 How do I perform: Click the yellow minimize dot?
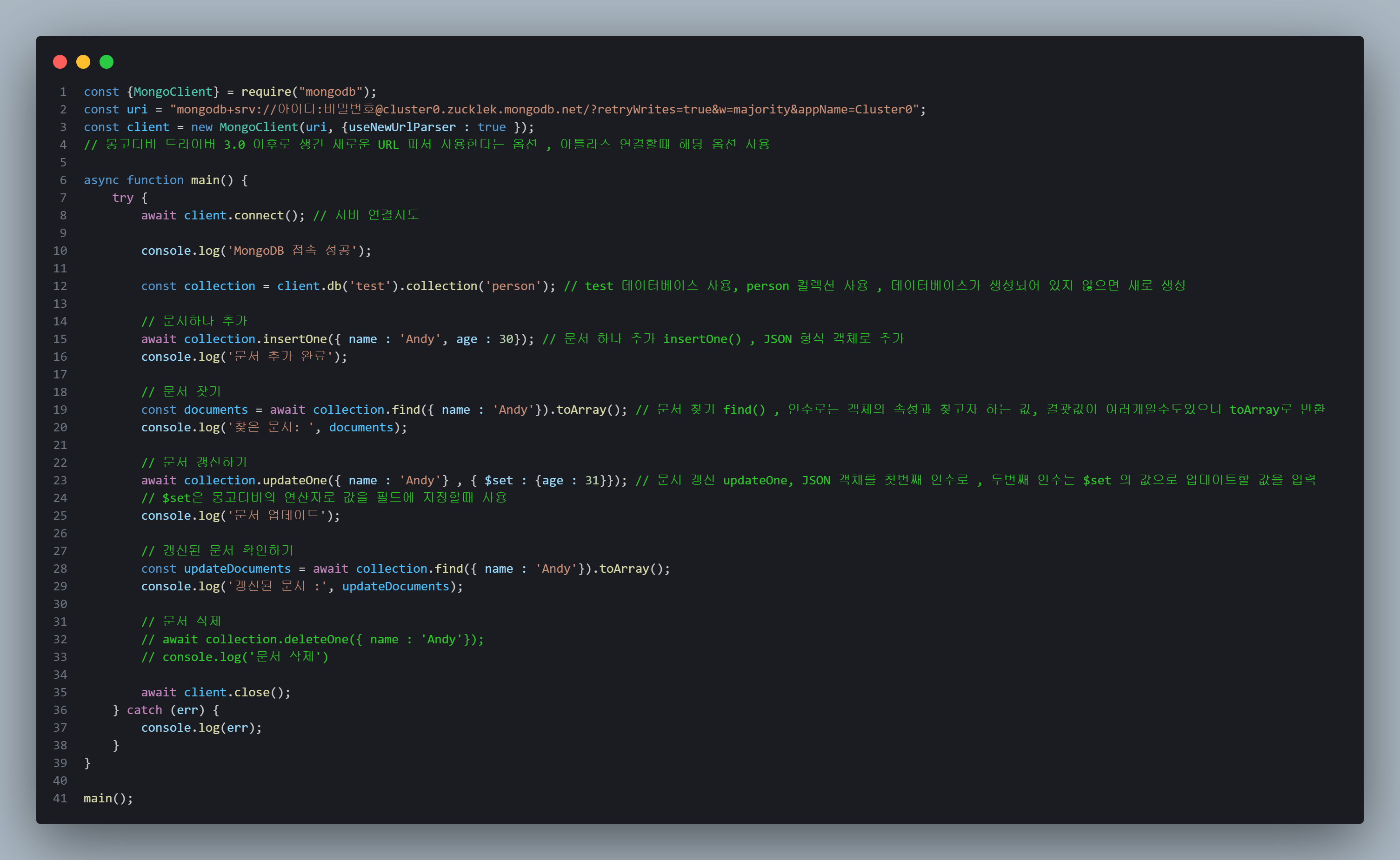click(x=83, y=61)
